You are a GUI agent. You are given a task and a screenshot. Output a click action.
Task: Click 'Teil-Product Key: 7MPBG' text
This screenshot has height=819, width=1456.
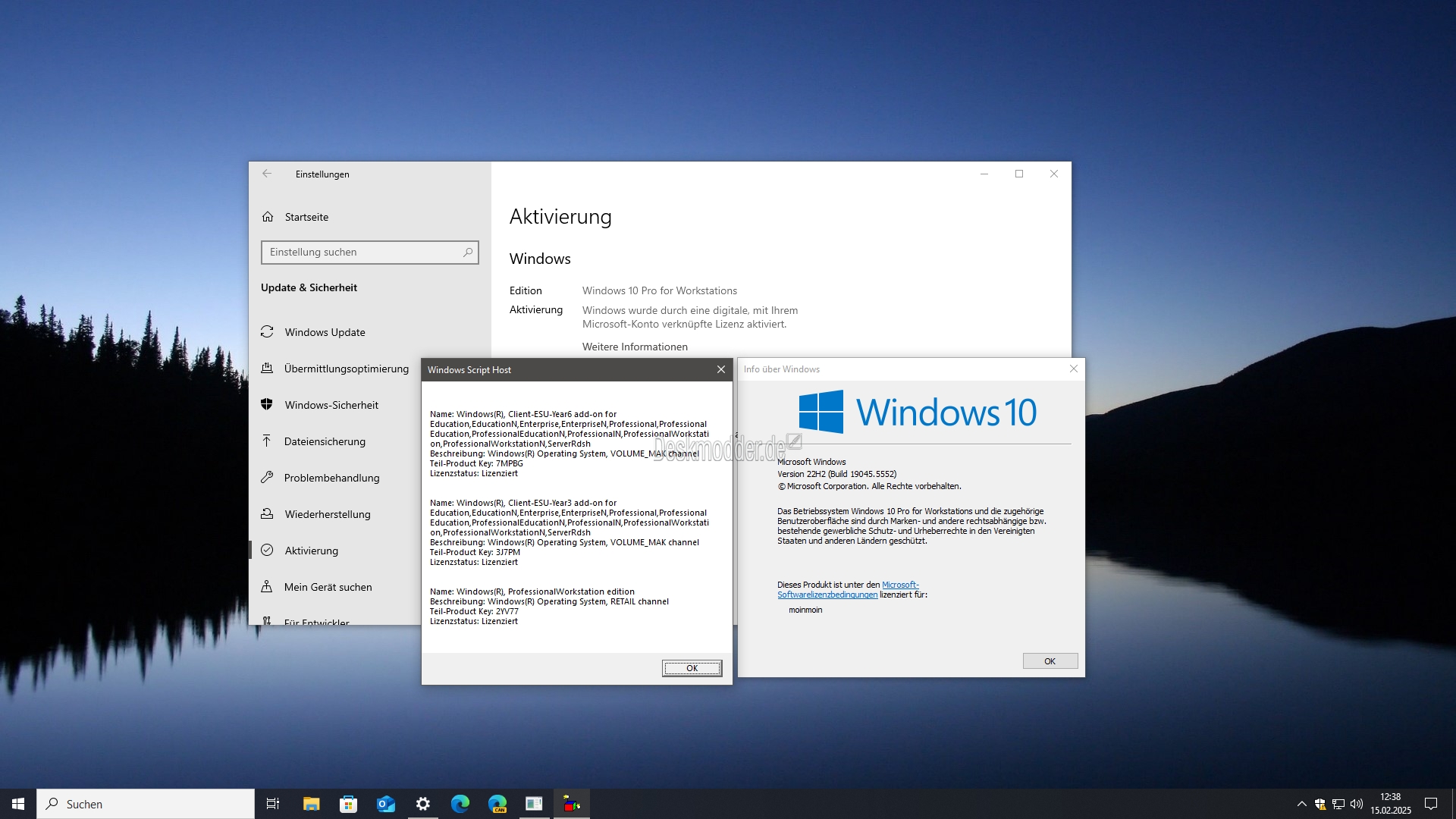pos(476,463)
